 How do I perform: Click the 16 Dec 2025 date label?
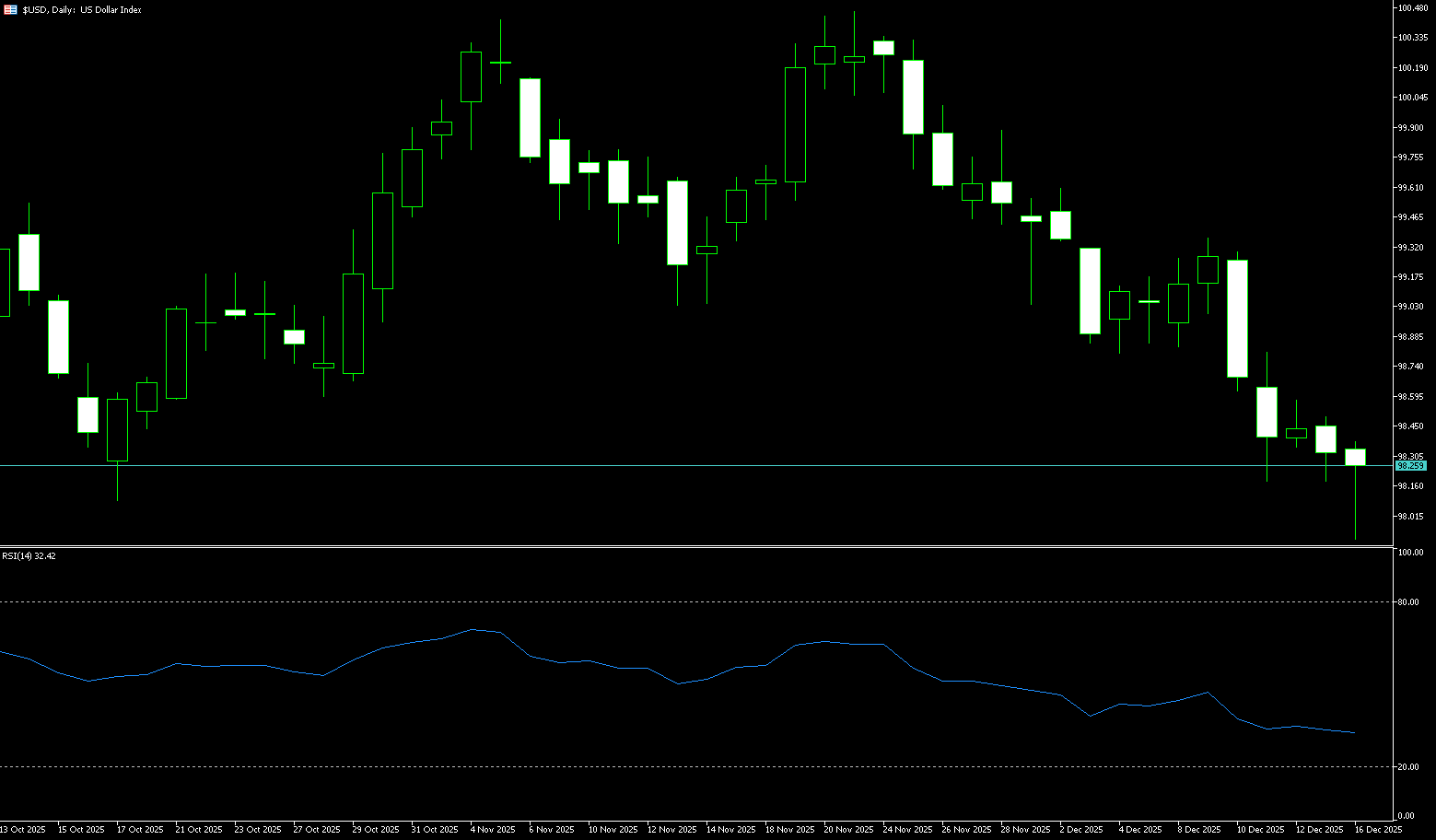(x=1378, y=830)
